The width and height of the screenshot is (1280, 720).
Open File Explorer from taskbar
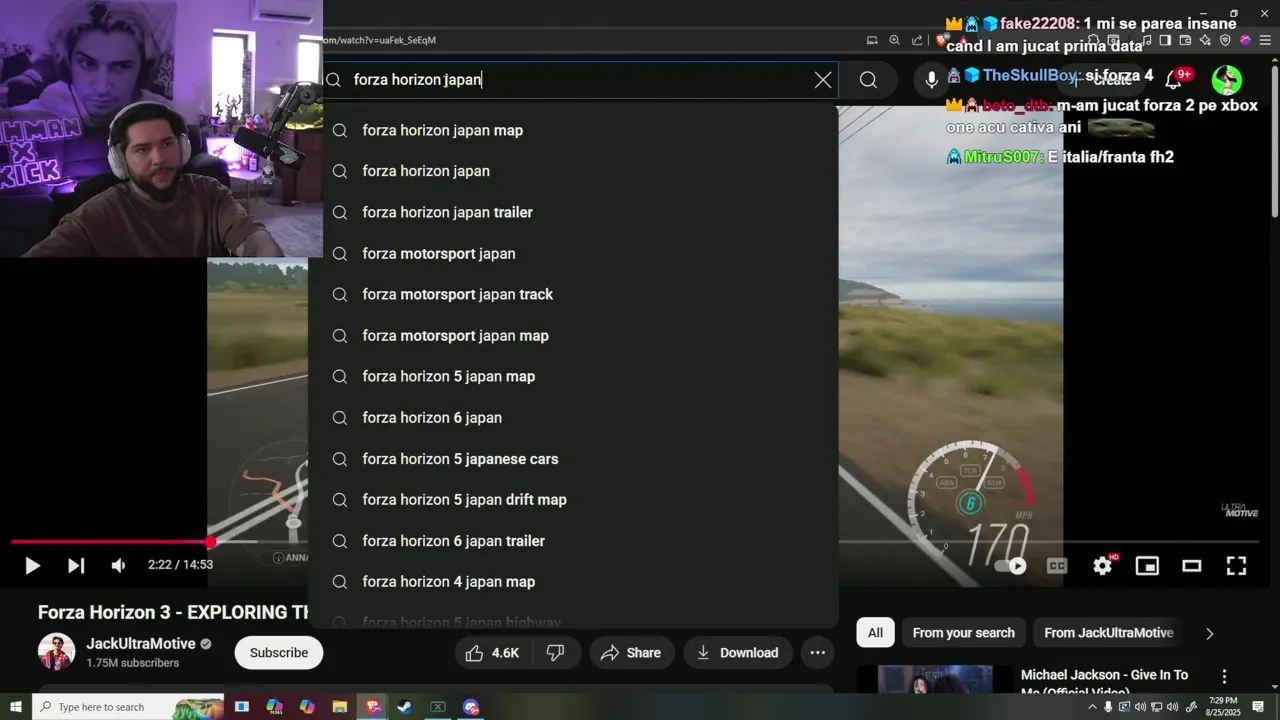[339, 707]
